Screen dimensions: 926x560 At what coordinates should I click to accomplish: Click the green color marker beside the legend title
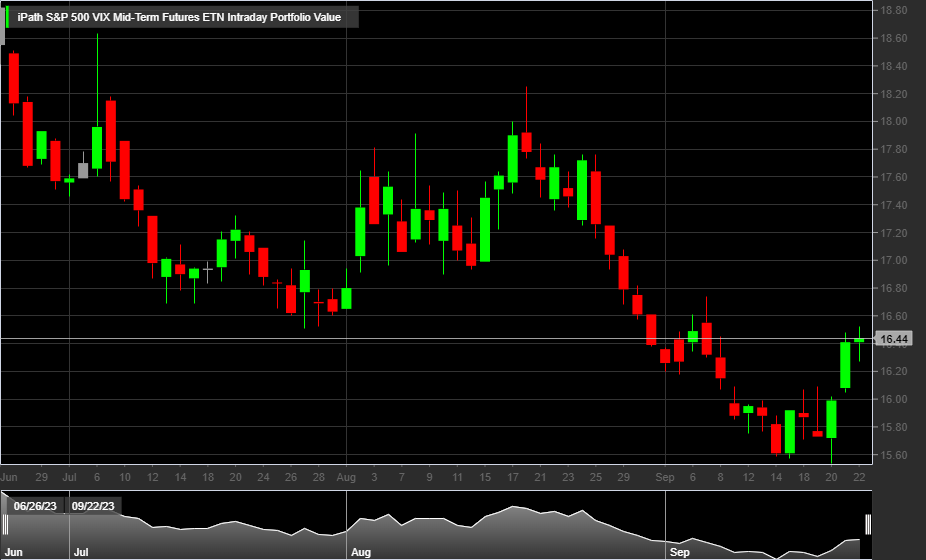(x=7, y=17)
